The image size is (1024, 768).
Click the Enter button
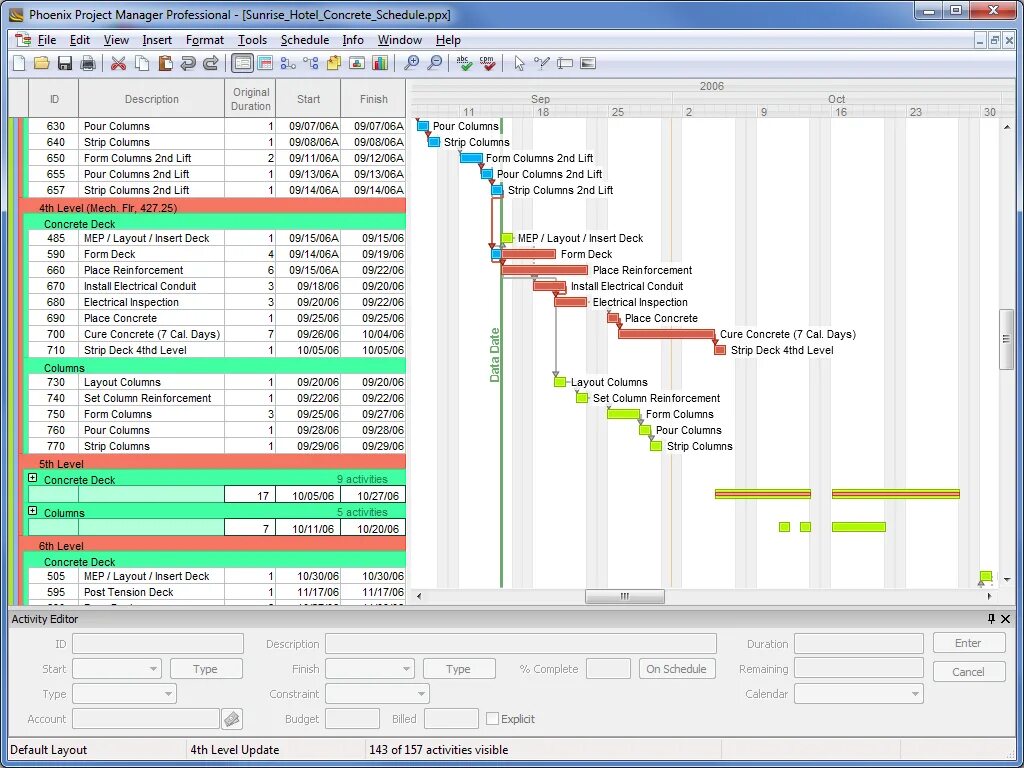[968, 643]
